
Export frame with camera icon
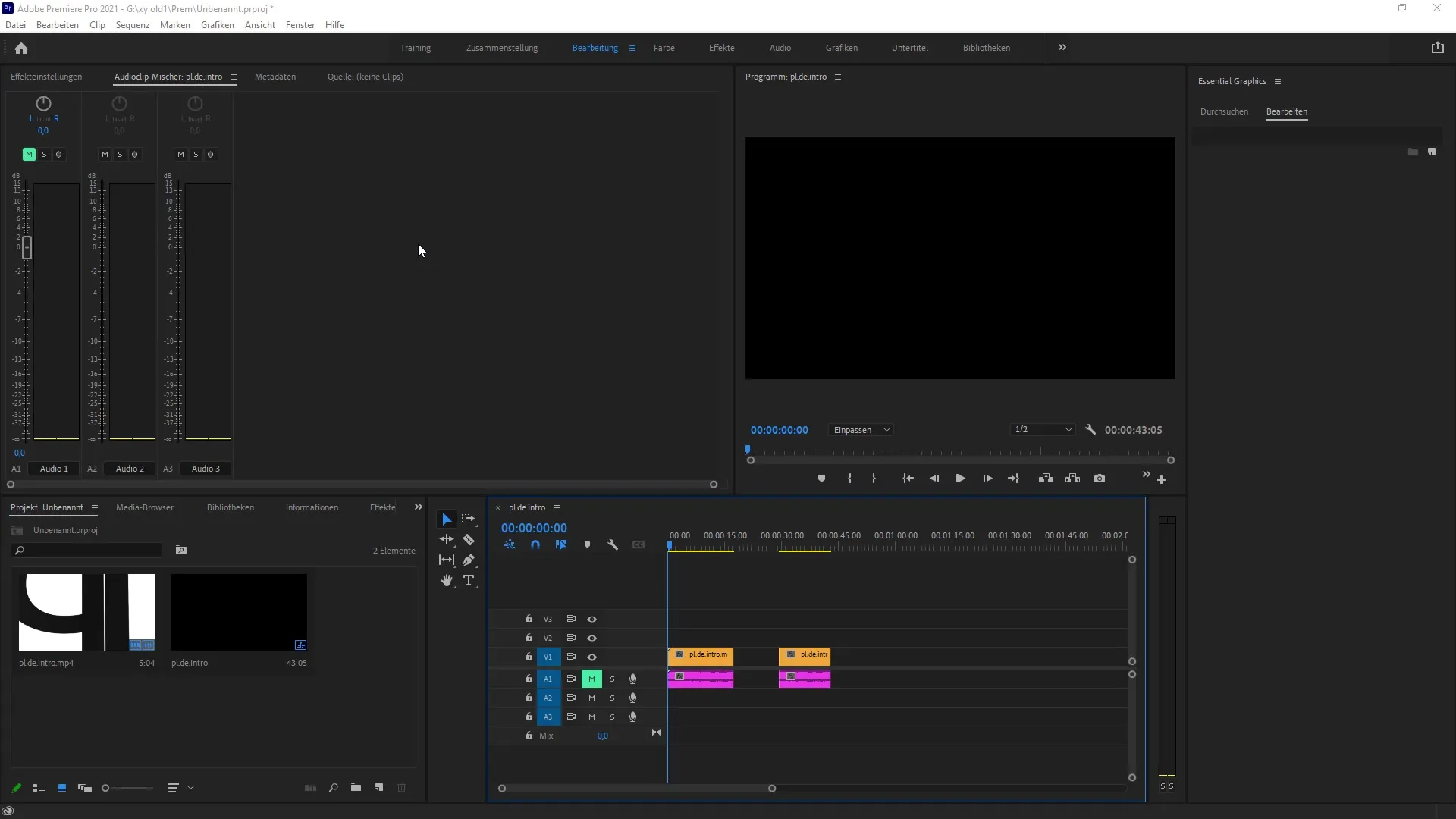coord(1100,479)
